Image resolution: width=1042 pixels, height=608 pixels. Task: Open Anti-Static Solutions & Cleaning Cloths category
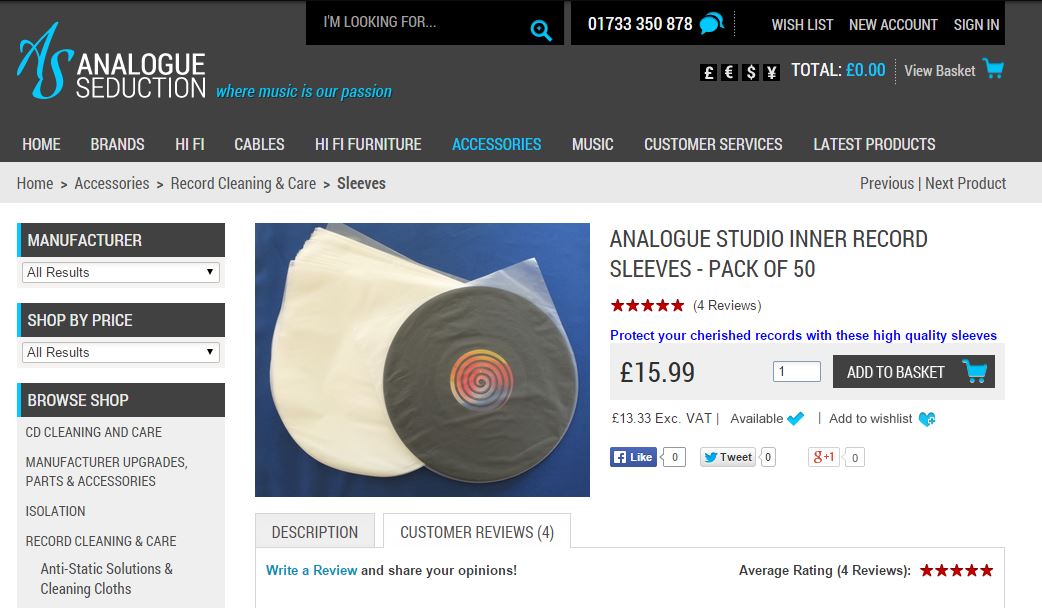click(106, 579)
